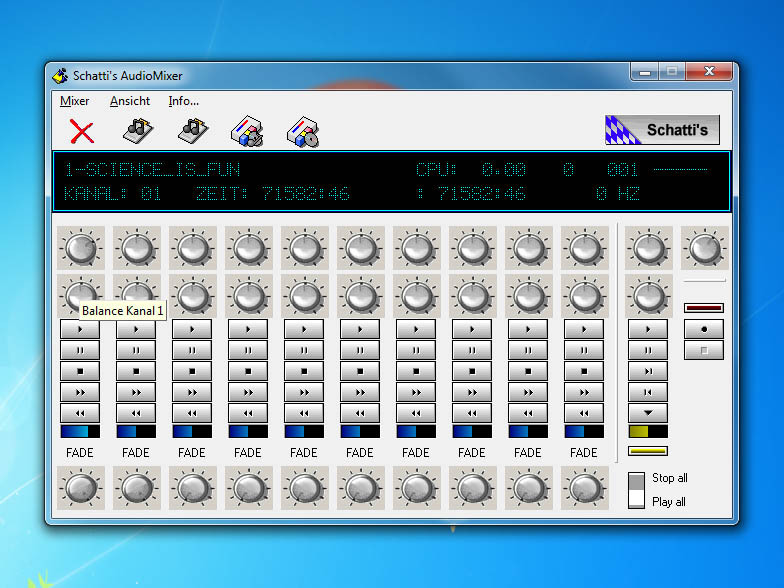This screenshot has height=588, width=784.
Task: Fast forward channel 10
Action: 584,392
